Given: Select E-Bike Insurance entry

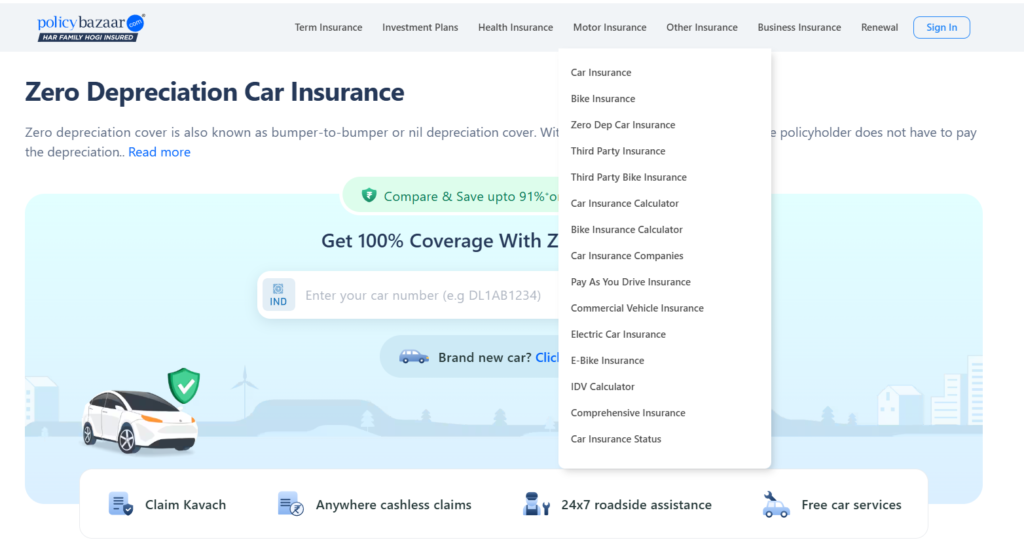Looking at the screenshot, I should [x=607, y=360].
